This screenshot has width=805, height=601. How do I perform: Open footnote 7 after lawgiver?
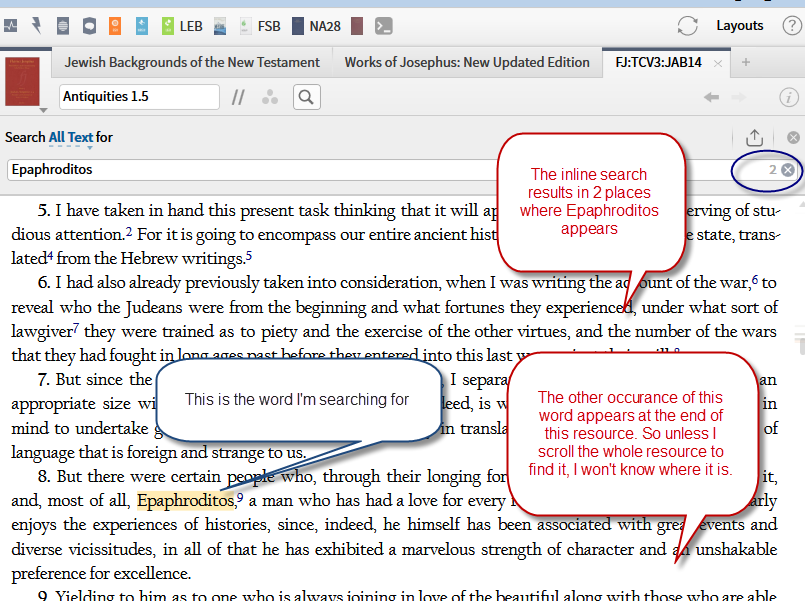click(76, 328)
